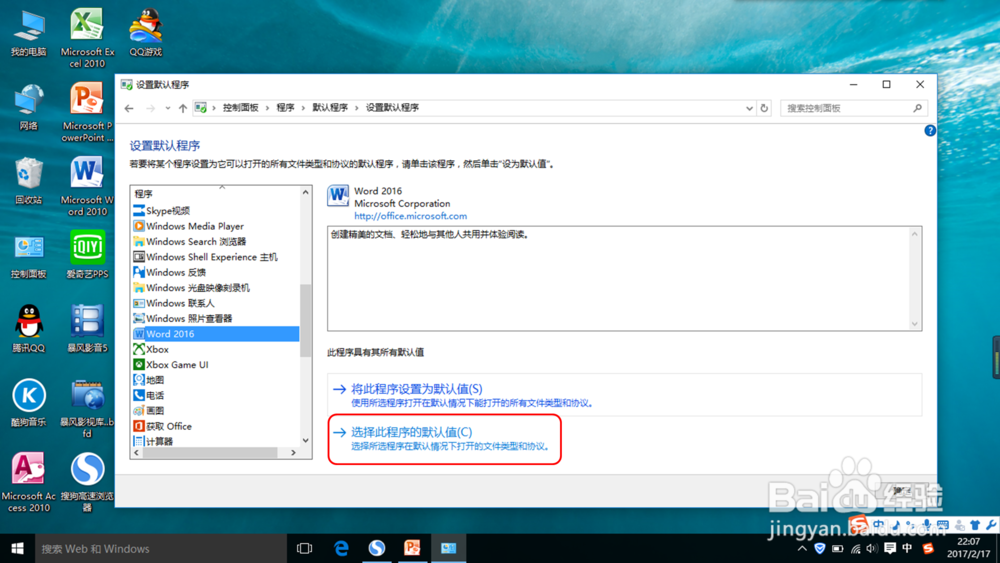Open the Control Panel taskbar button
The height and width of the screenshot is (563, 1000).
(448, 548)
